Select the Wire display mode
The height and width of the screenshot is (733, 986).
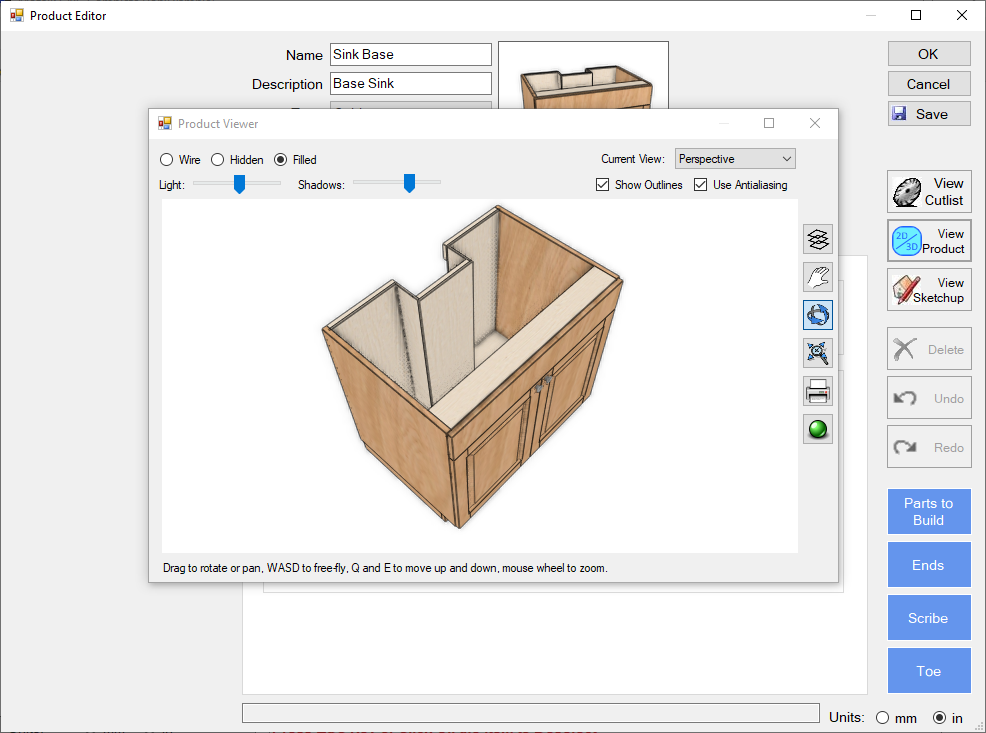167,160
